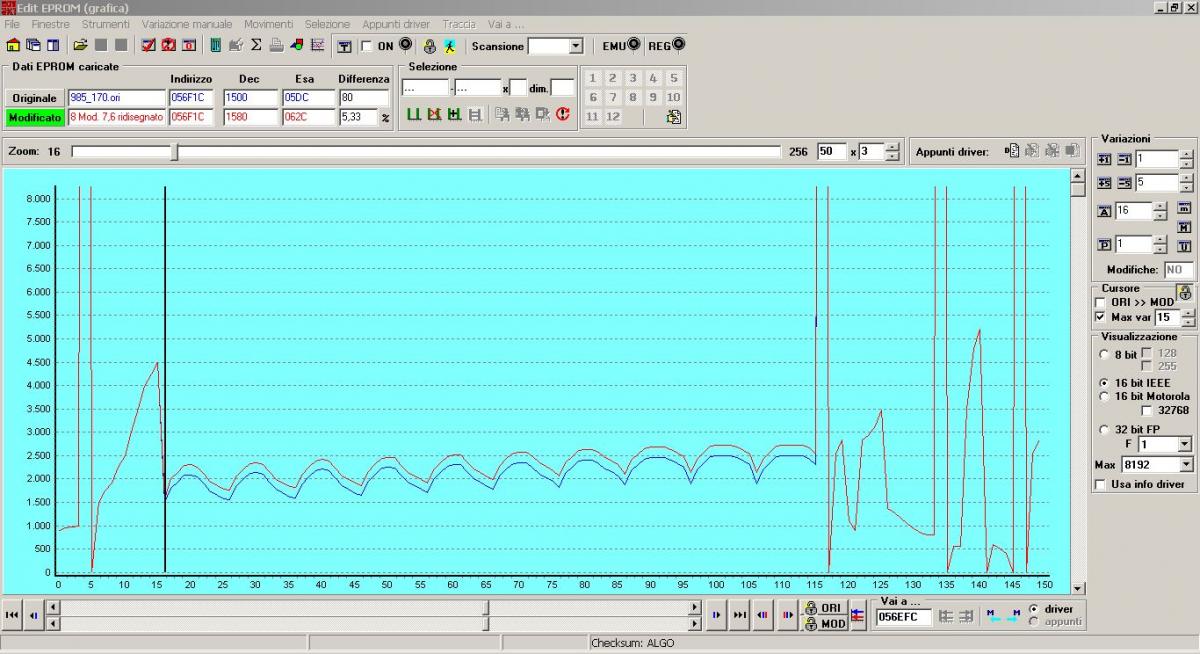Toggle the ON checkbox in toolbar

click(x=366, y=46)
